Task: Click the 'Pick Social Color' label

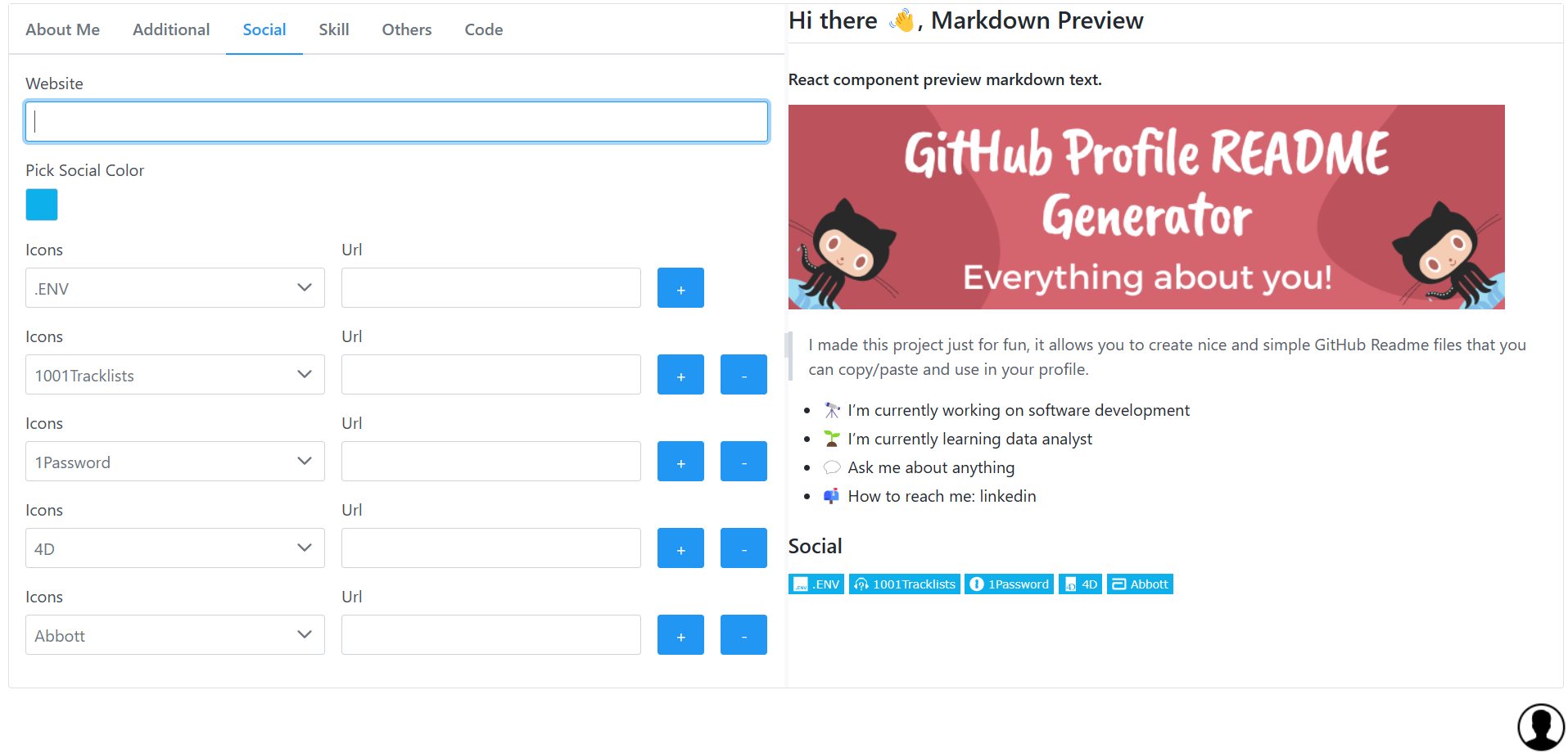Action: pyautogui.click(x=85, y=170)
